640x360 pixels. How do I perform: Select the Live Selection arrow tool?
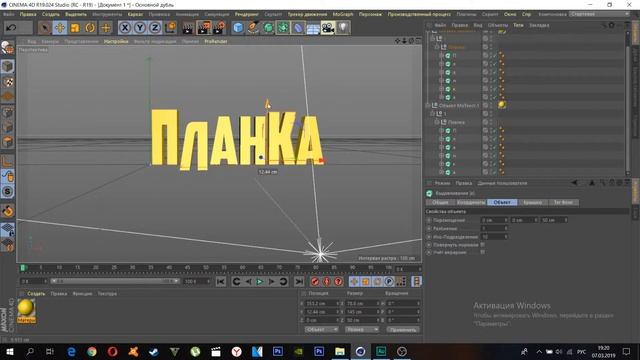point(44,28)
